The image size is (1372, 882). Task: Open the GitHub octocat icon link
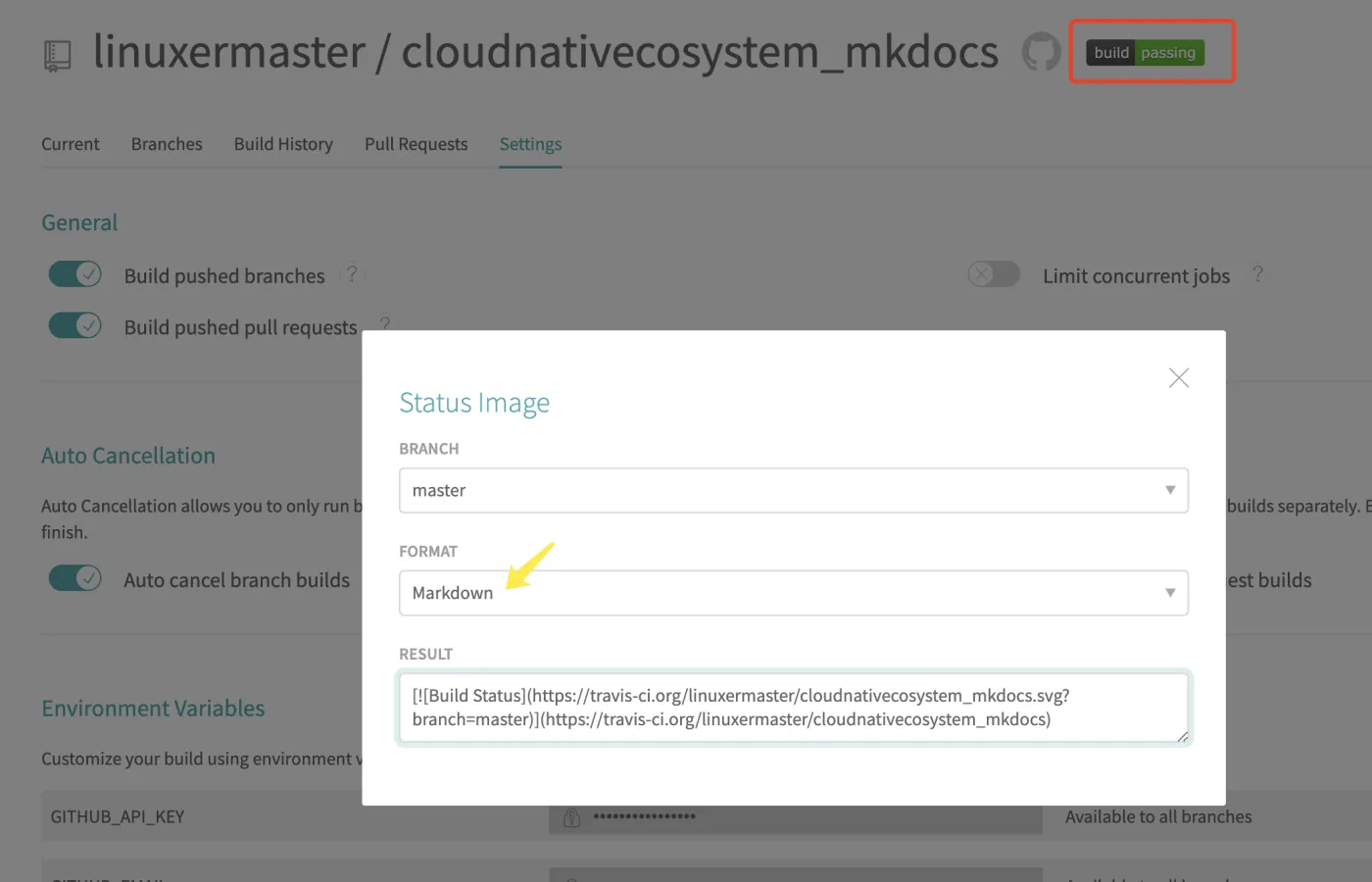tap(1041, 52)
